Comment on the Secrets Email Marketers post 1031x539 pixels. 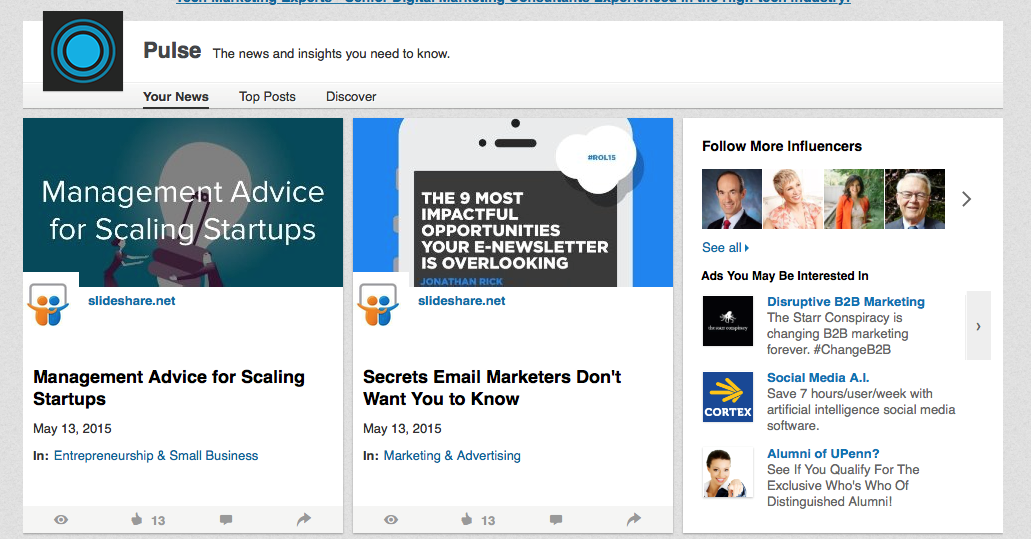[556, 520]
